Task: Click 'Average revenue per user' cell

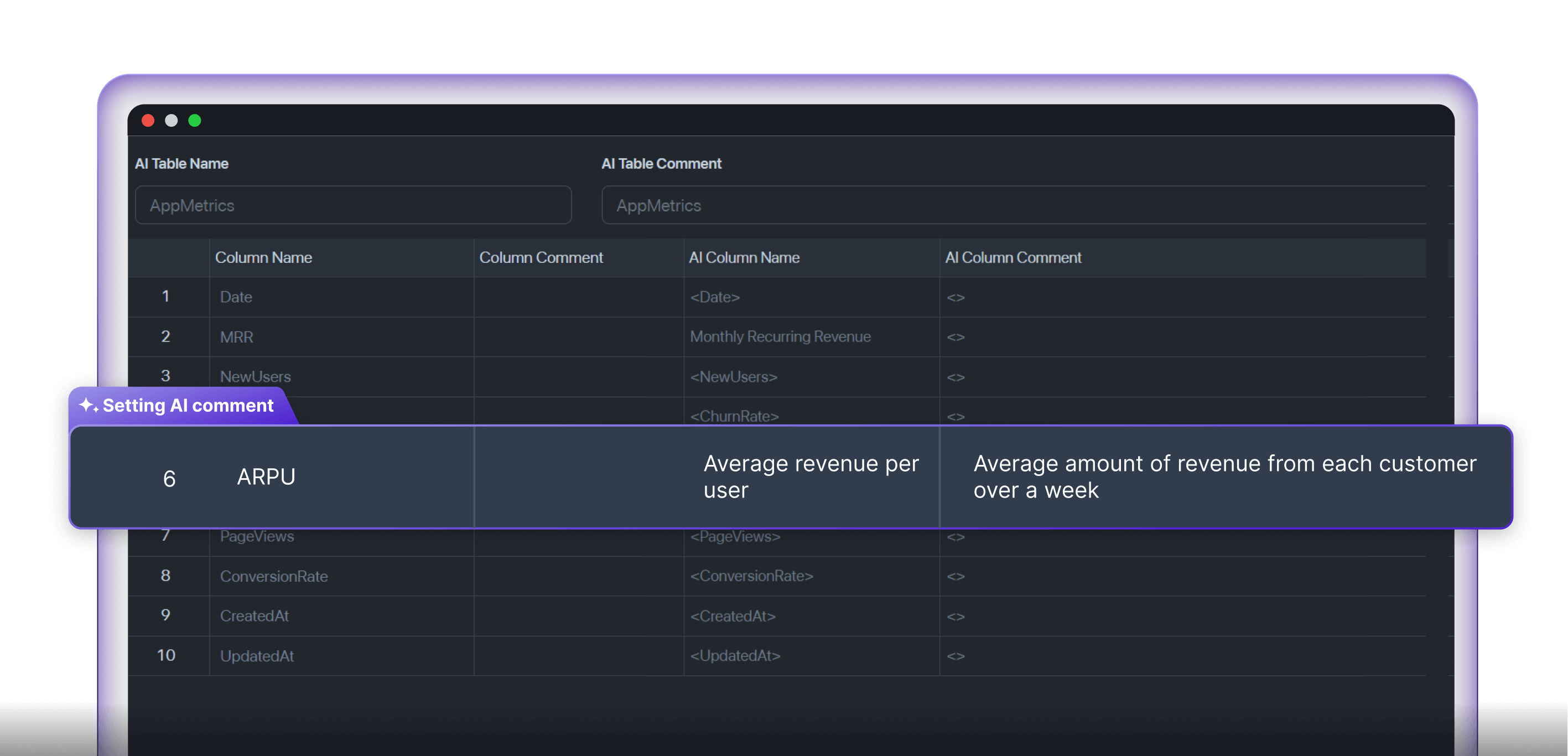Action: point(812,477)
